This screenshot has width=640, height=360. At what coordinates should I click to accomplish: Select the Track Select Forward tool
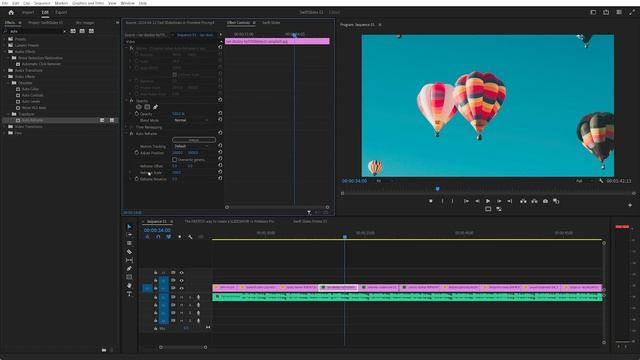tap(129, 235)
